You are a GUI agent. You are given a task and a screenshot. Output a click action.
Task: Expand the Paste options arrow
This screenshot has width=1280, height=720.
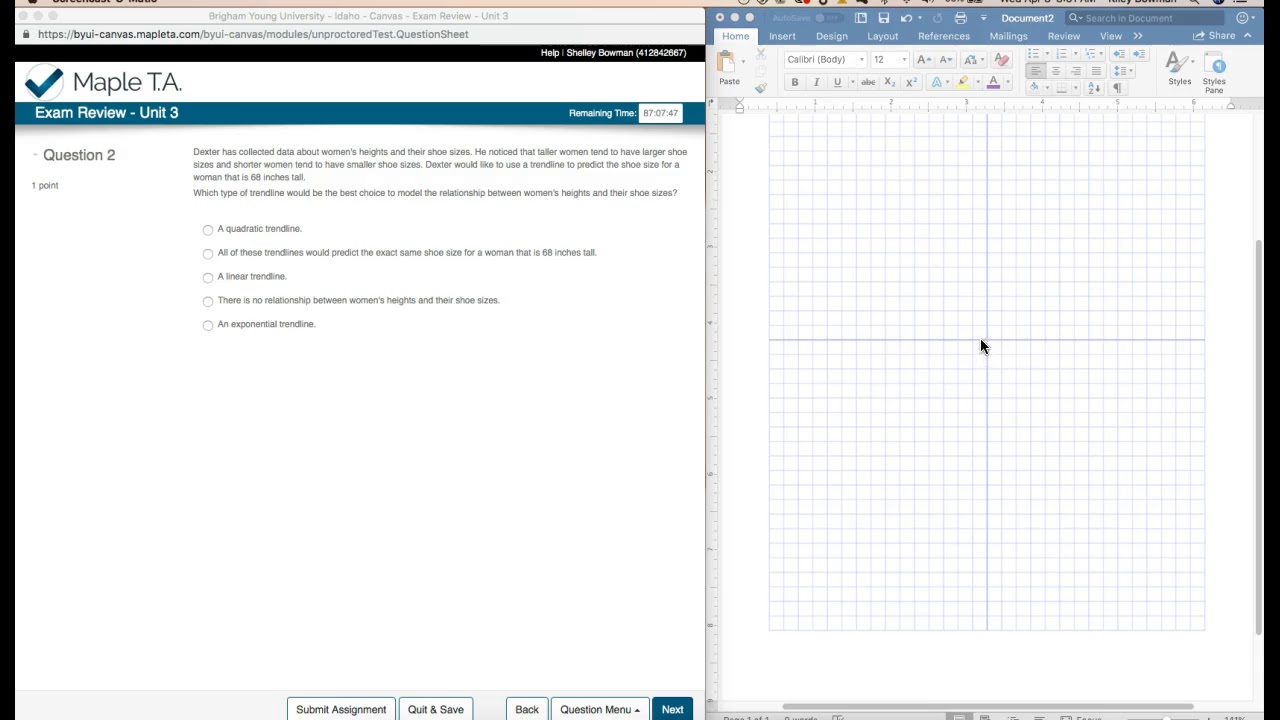tap(745, 63)
